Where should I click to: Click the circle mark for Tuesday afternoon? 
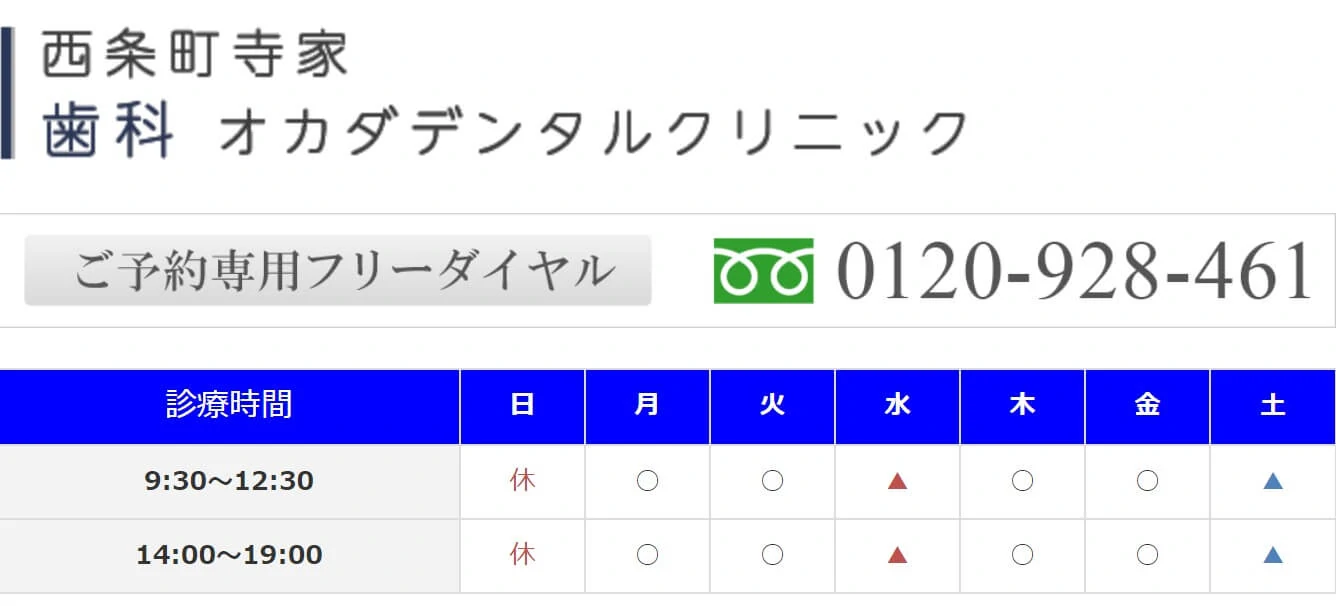[772, 555]
